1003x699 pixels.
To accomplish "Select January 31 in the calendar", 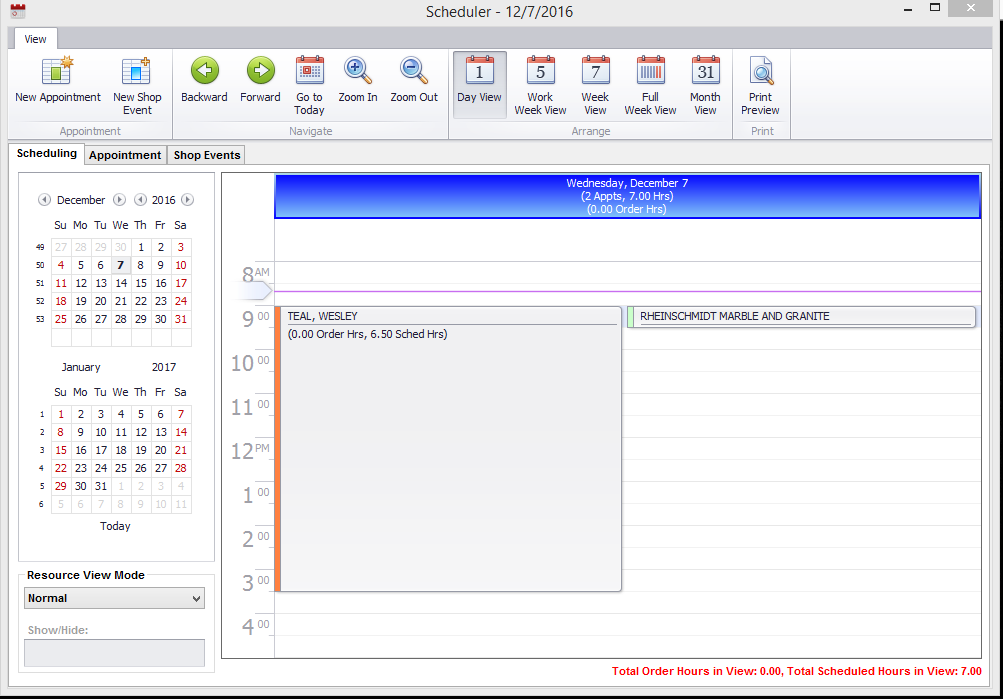I will (x=101, y=486).
